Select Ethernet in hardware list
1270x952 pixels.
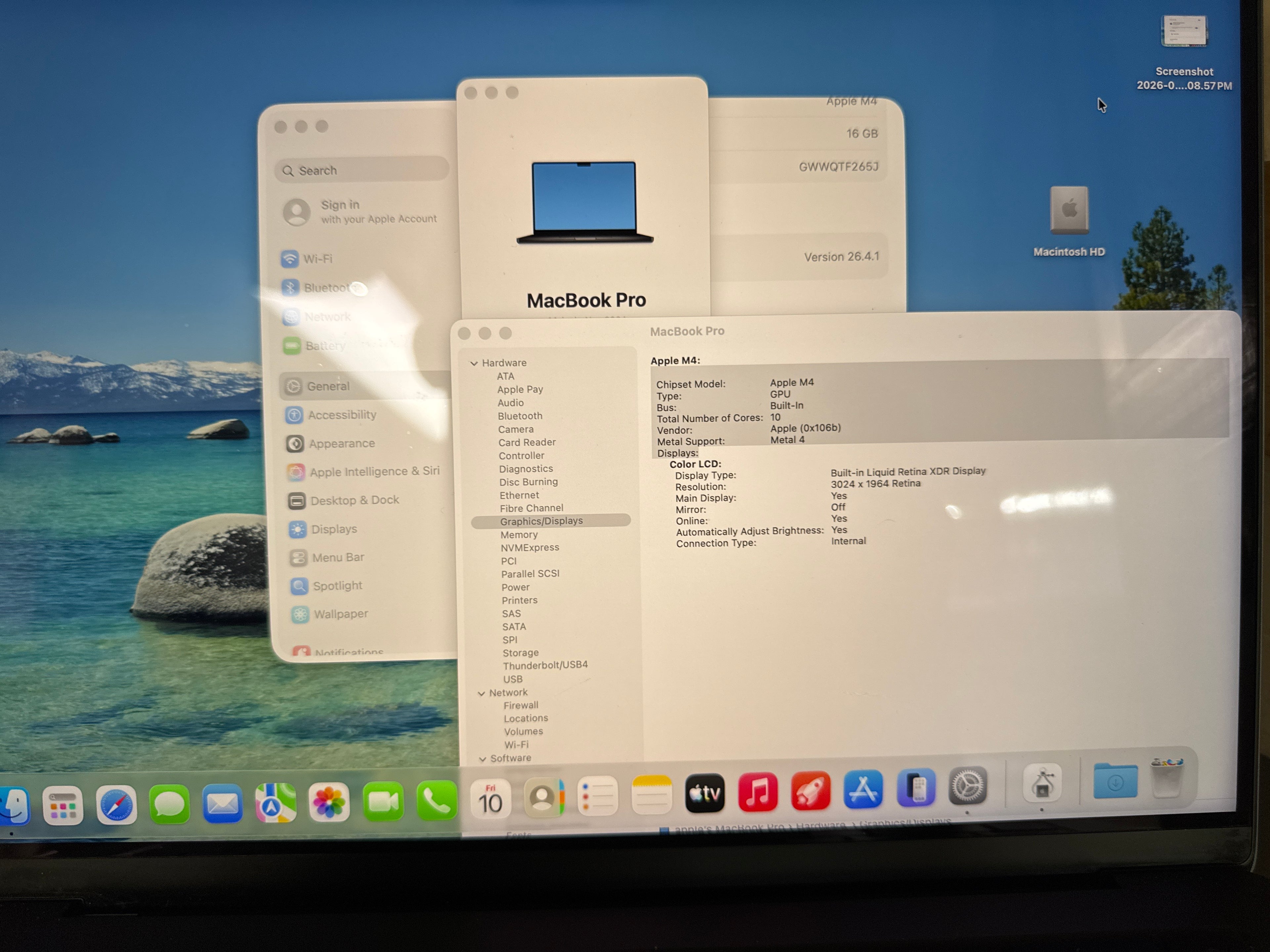point(519,495)
